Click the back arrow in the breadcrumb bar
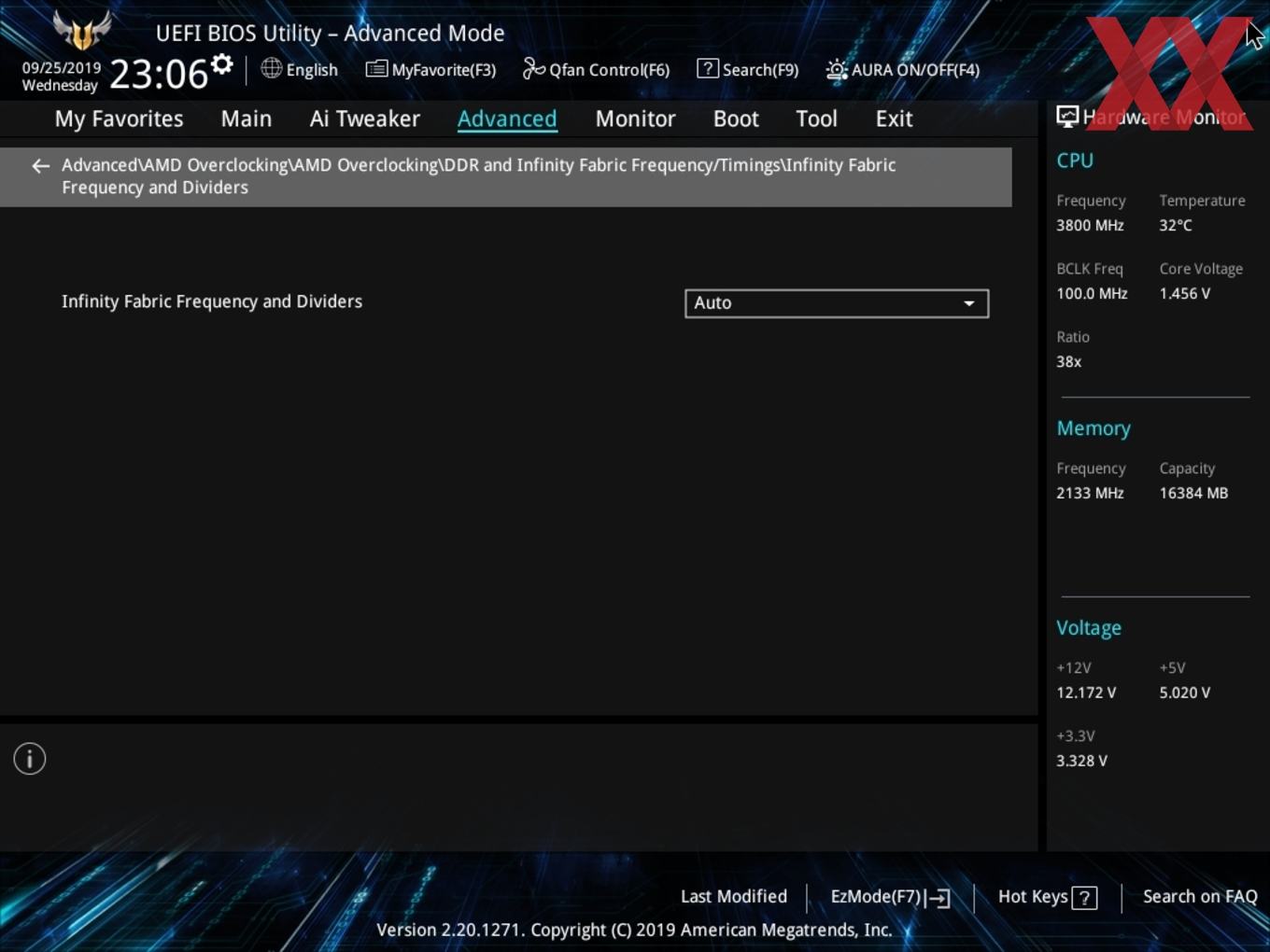1270x952 pixels. tap(40, 166)
